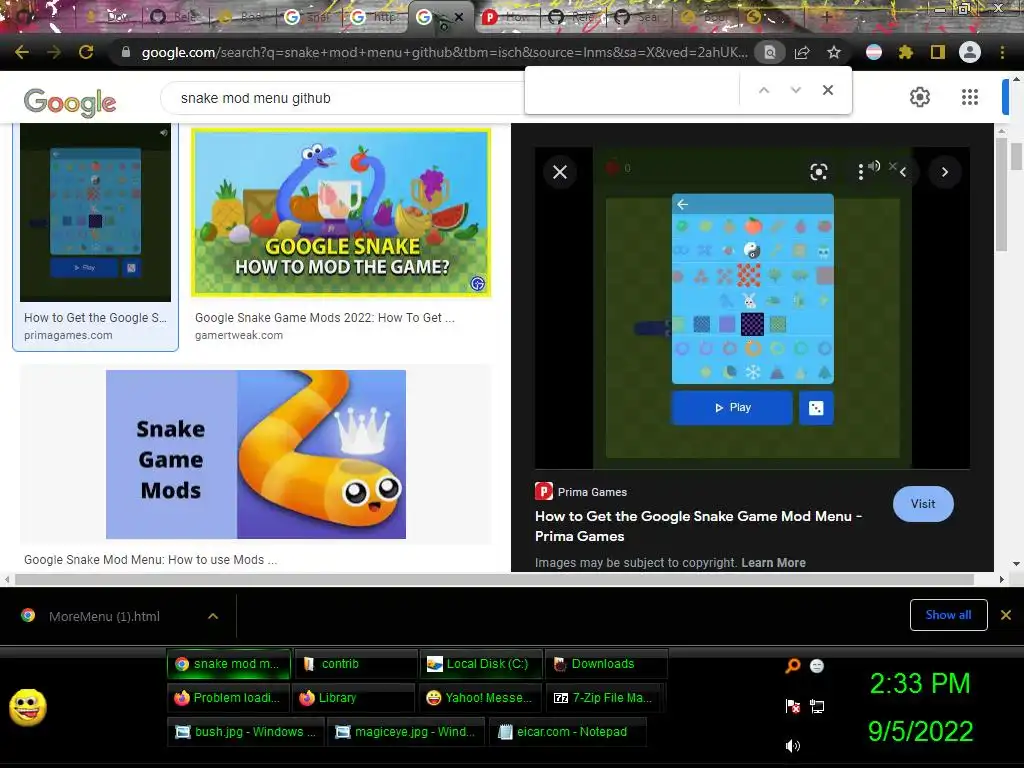Close the image preview panel
The image size is (1024, 768).
click(x=560, y=172)
